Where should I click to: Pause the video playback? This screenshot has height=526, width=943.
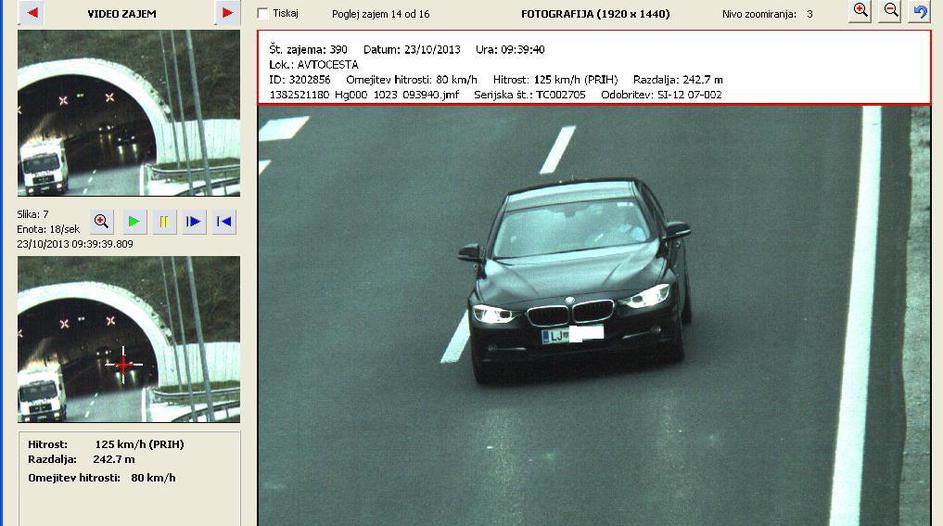[x=164, y=221]
